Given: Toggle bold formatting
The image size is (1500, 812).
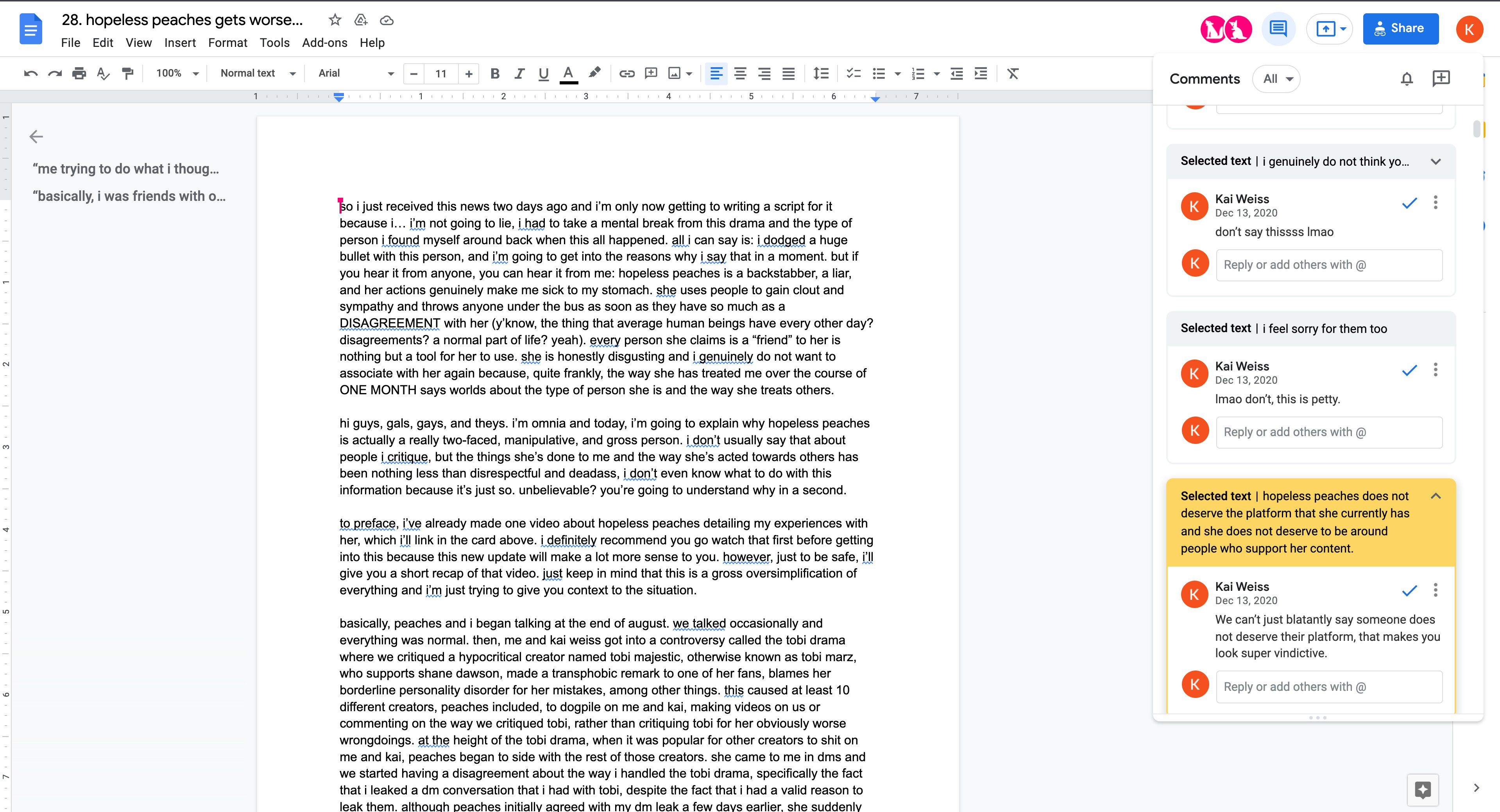Looking at the screenshot, I should [495, 73].
